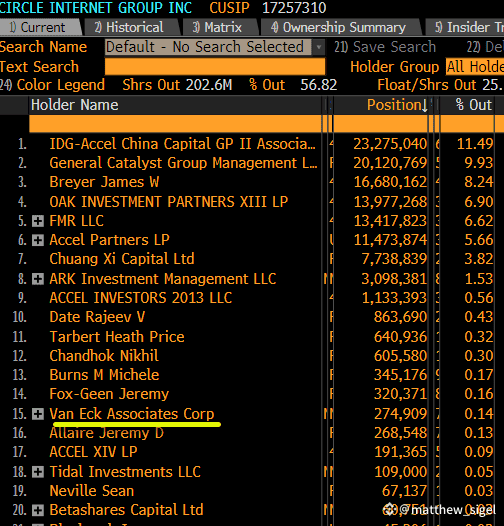Click position value 274,909
The image size is (504, 526).
pyautogui.click(x=400, y=414)
